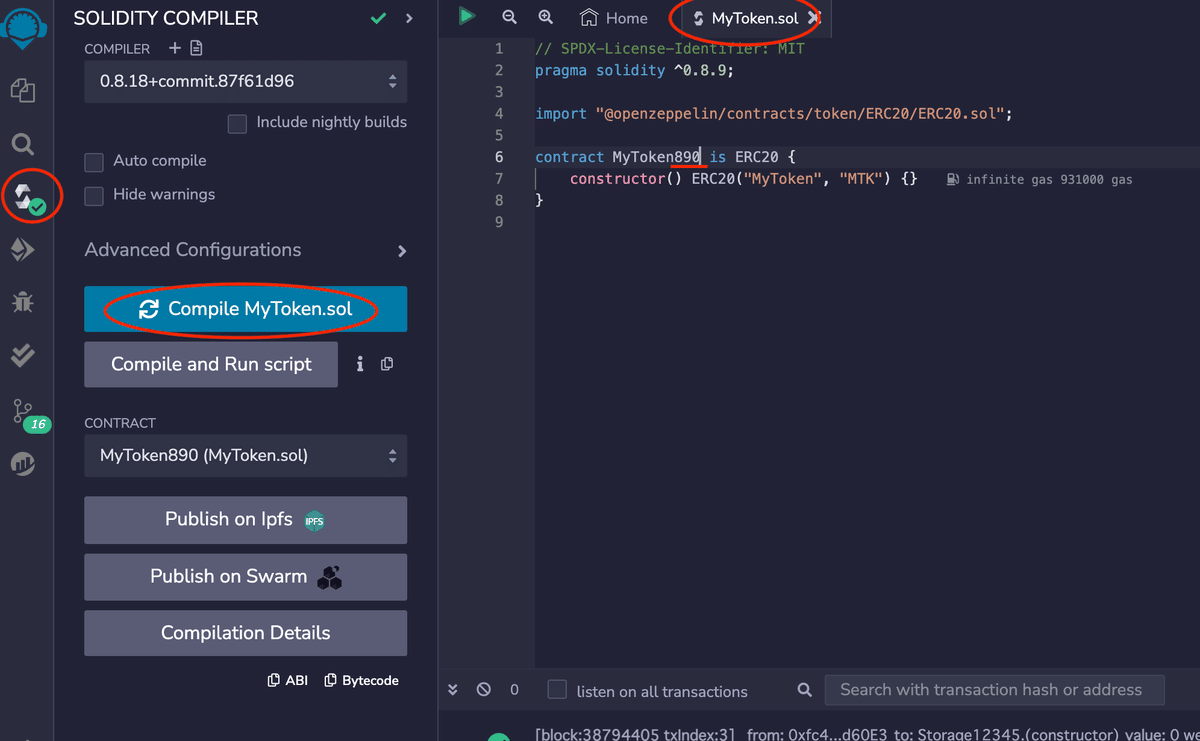Click line number 6 in gutter

(x=499, y=157)
